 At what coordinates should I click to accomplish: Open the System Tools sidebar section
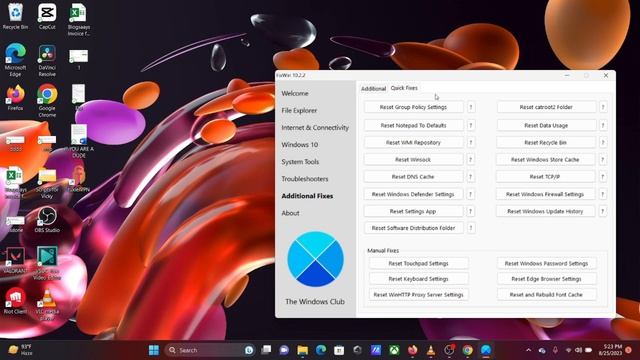(300, 162)
